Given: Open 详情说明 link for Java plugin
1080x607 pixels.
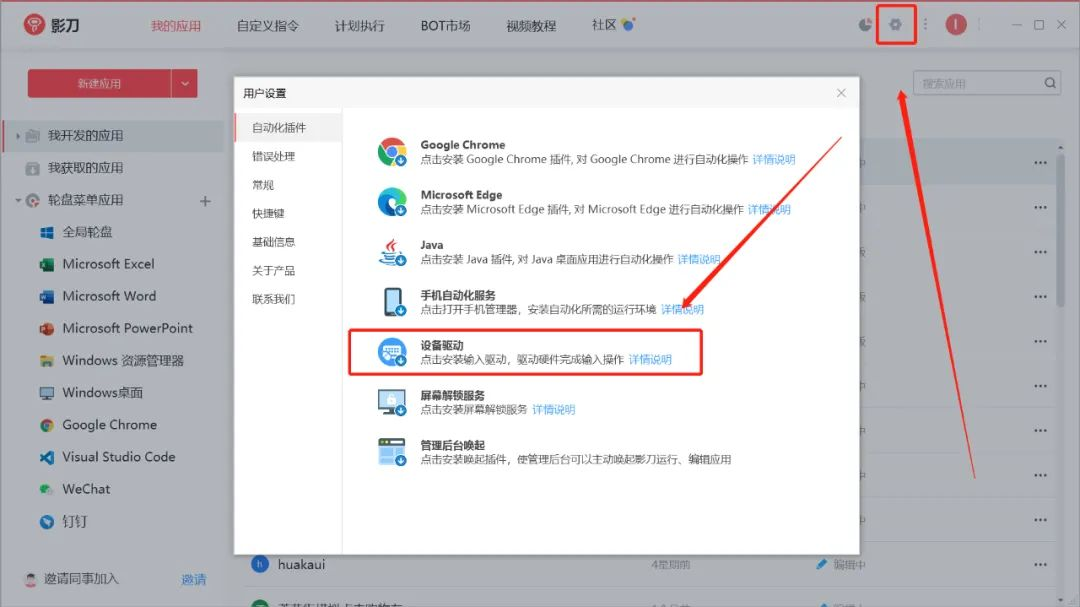Looking at the screenshot, I should click(x=698, y=259).
